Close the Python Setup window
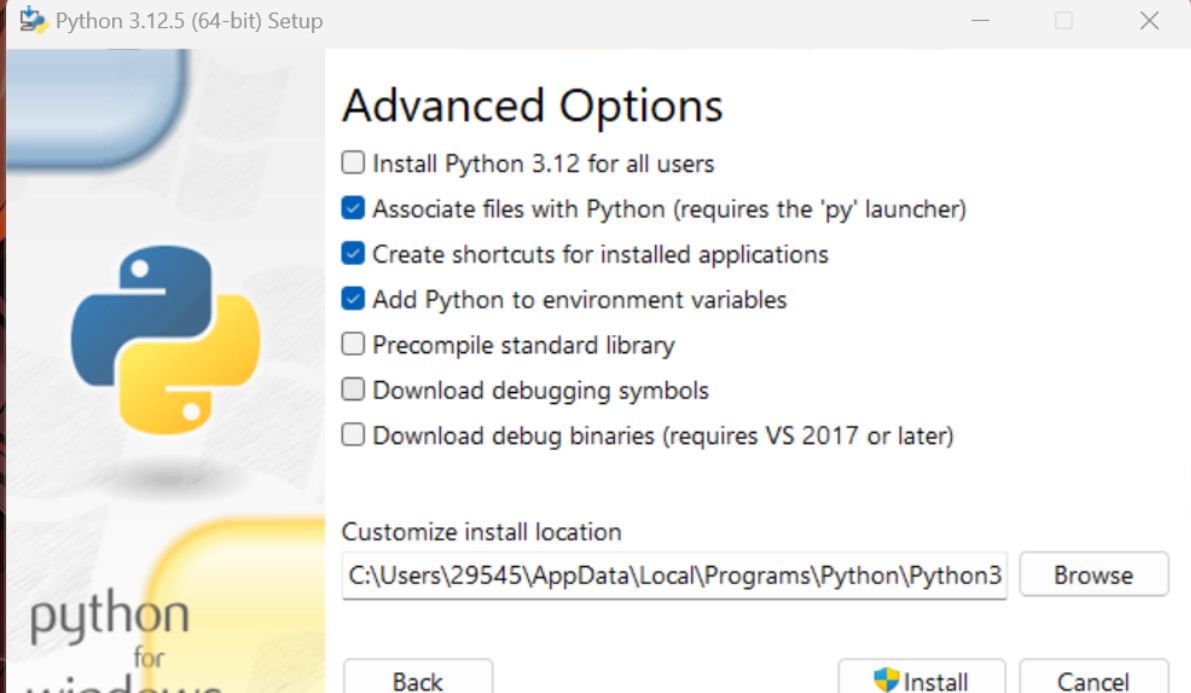Viewport: 1191px width, 693px height. 1149,21
